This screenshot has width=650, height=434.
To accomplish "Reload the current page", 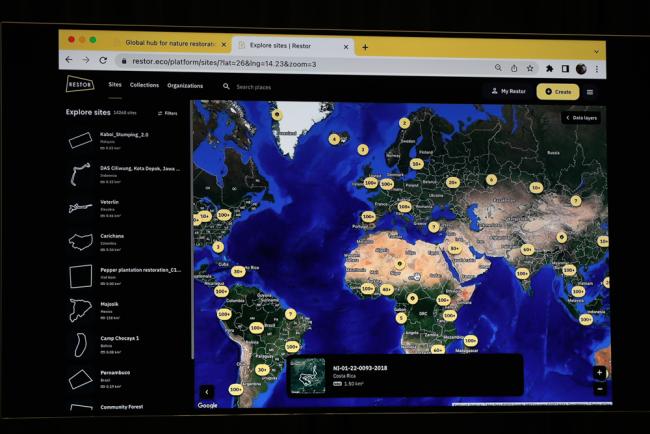I will click(x=103, y=60).
